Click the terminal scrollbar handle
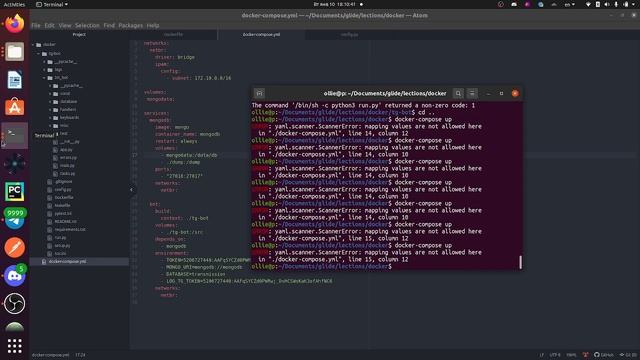640x360 pixels. (x=520, y=262)
